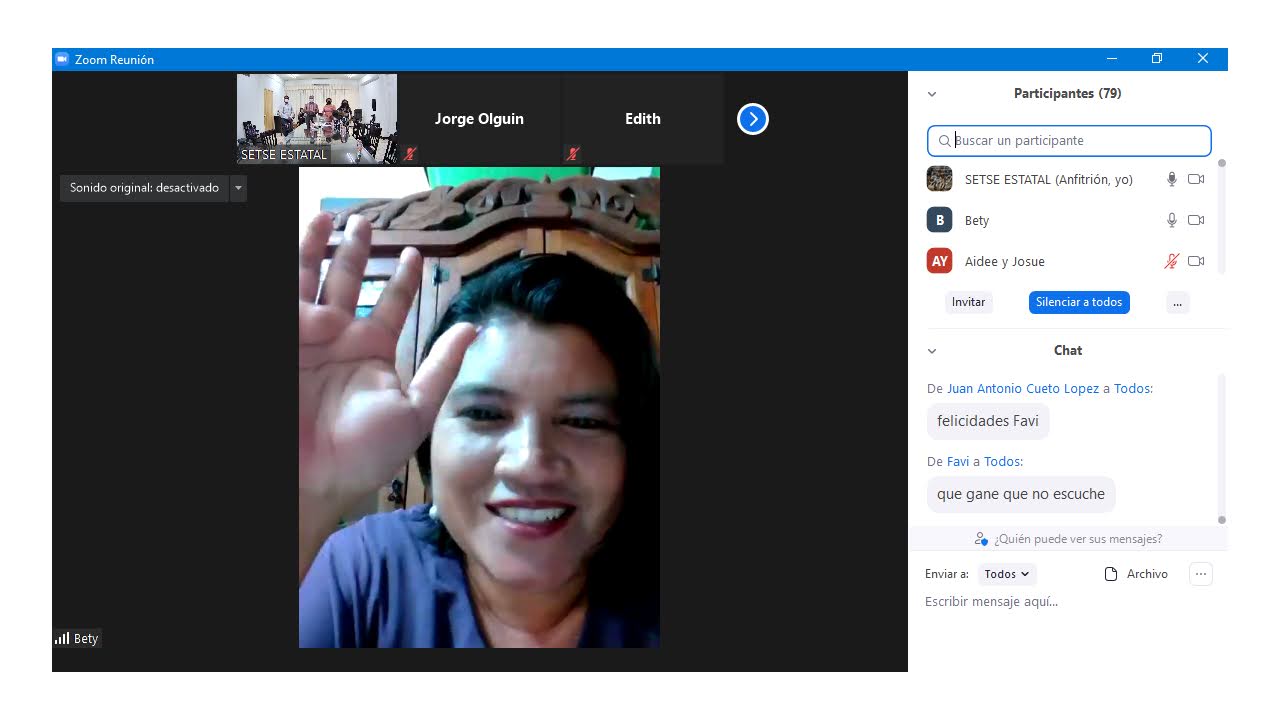Collapse the Chat panel chevron
The height and width of the screenshot is (720, 1280).
point(932,351)
